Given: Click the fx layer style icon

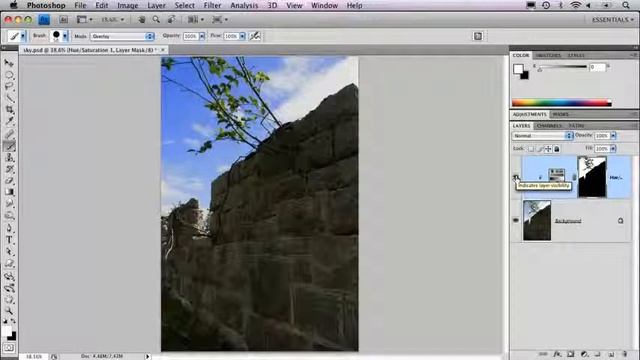Looking at the screenshot, I should [x=557, y=354].
